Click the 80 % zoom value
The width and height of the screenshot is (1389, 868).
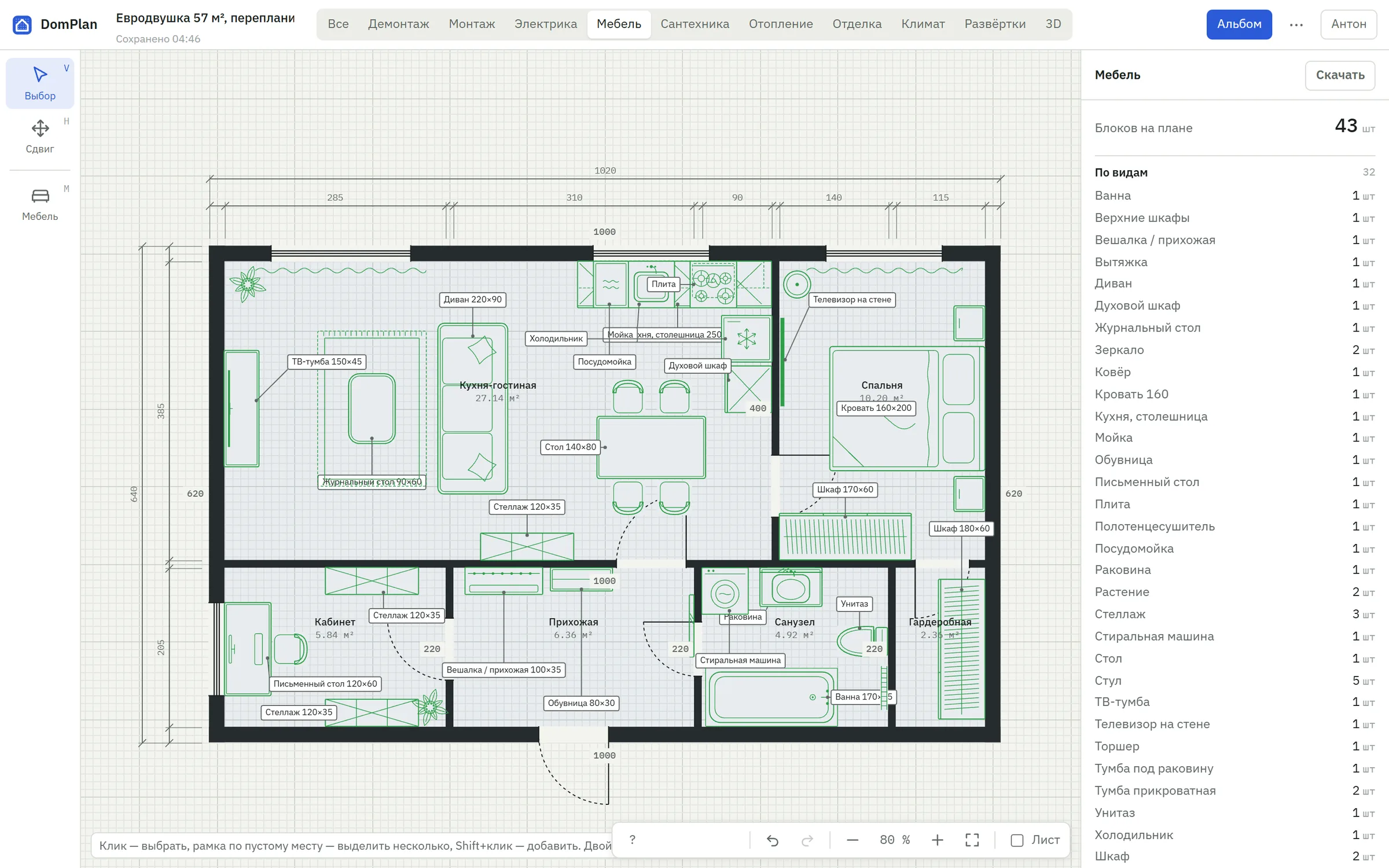coord(895,840)
